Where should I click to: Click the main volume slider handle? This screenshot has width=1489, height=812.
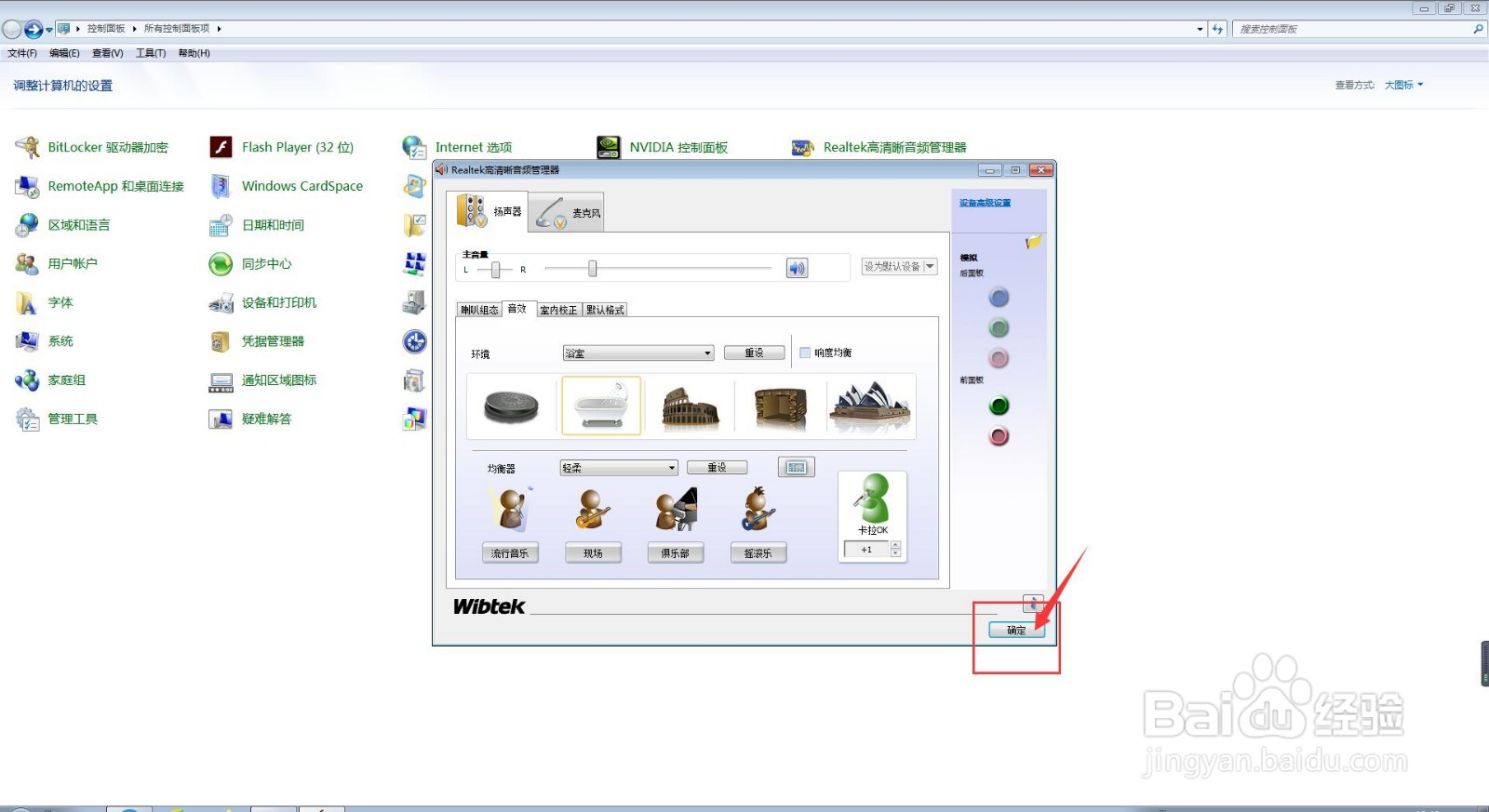coord(592,269)
